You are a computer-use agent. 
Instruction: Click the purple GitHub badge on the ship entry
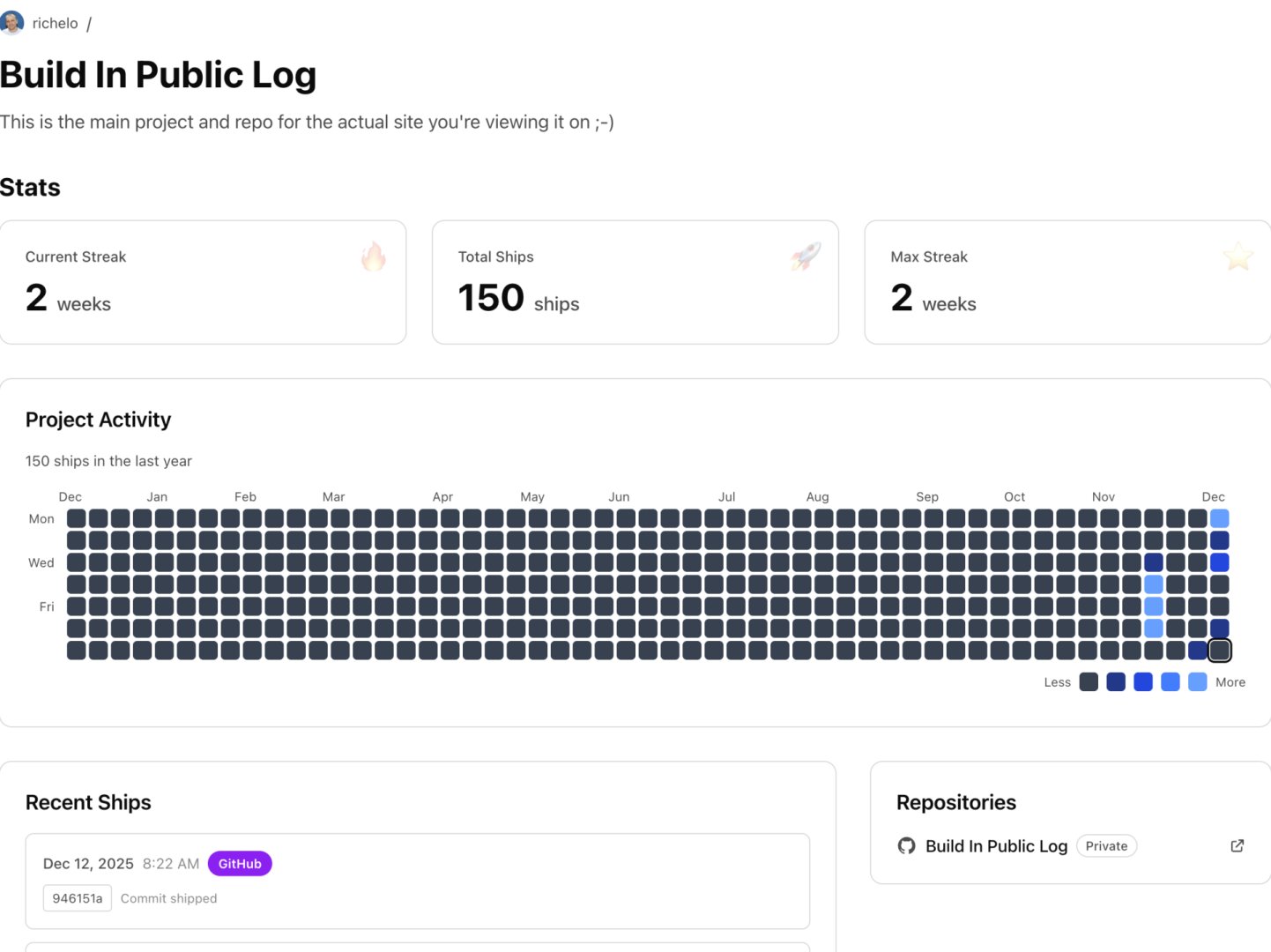click(x=239, y=864)
